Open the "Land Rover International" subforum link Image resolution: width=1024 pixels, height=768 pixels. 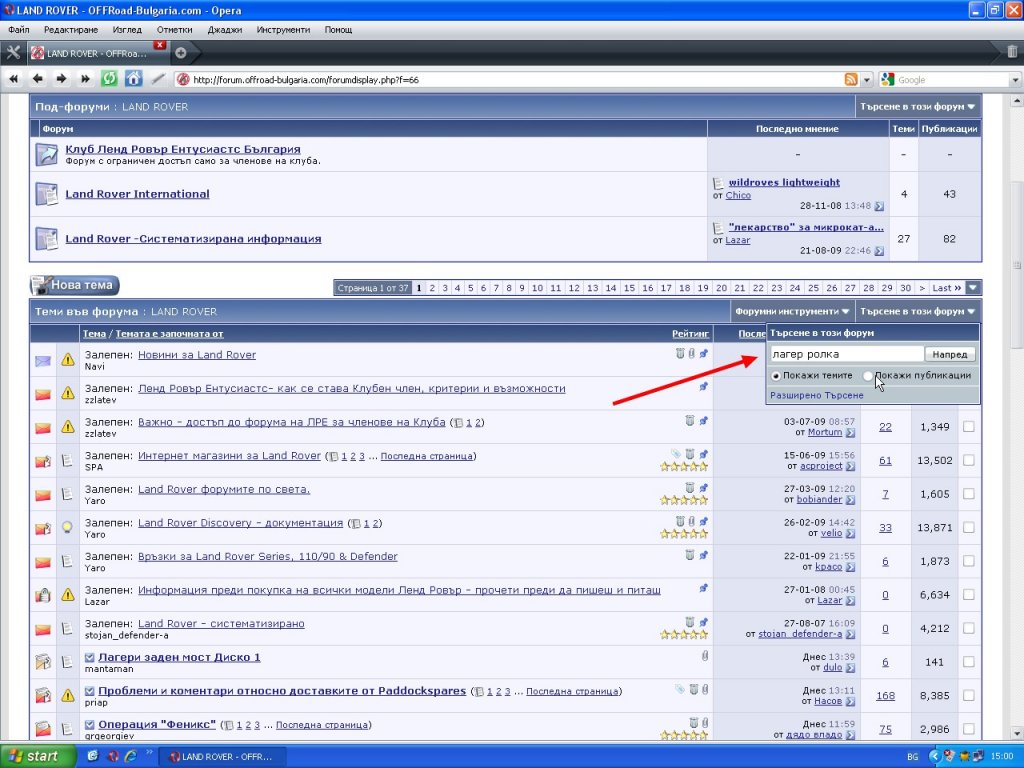[x=137, y=194]
